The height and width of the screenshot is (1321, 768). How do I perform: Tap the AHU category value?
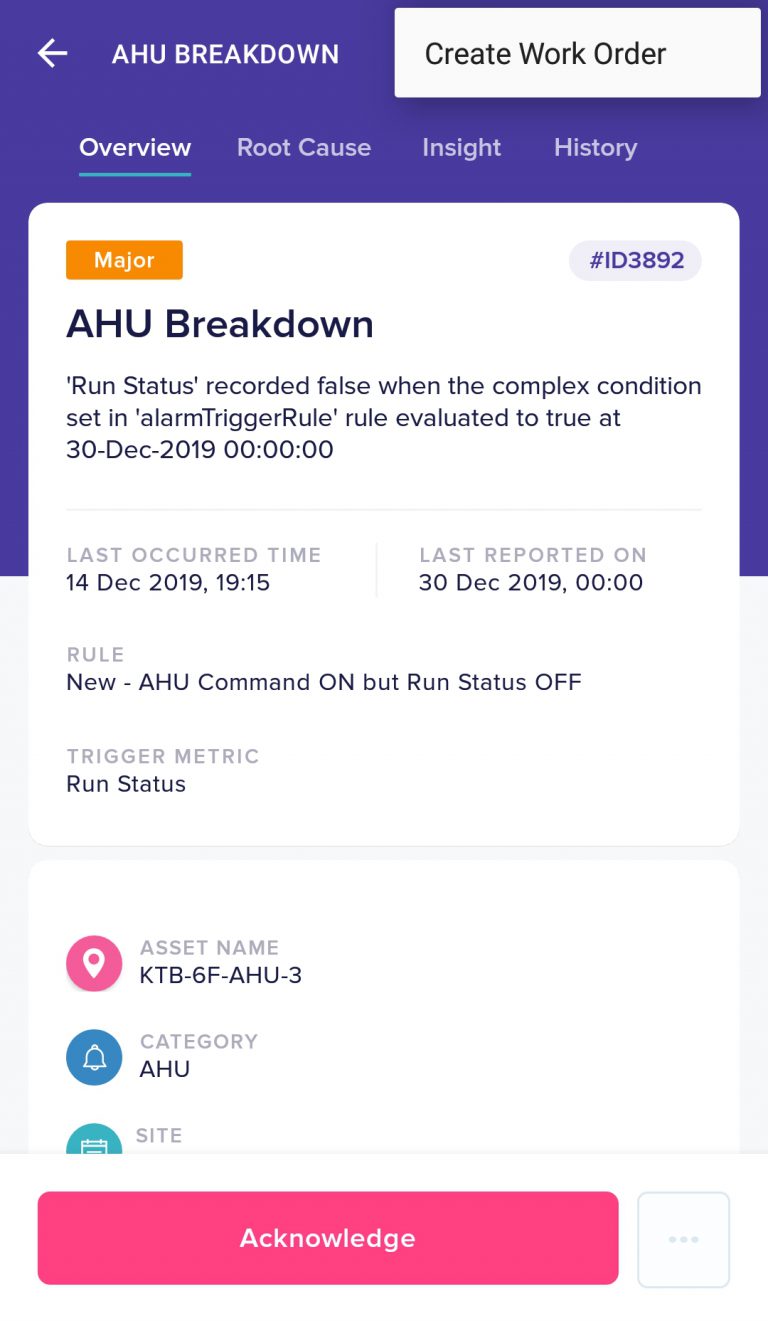pos(165,1069)
